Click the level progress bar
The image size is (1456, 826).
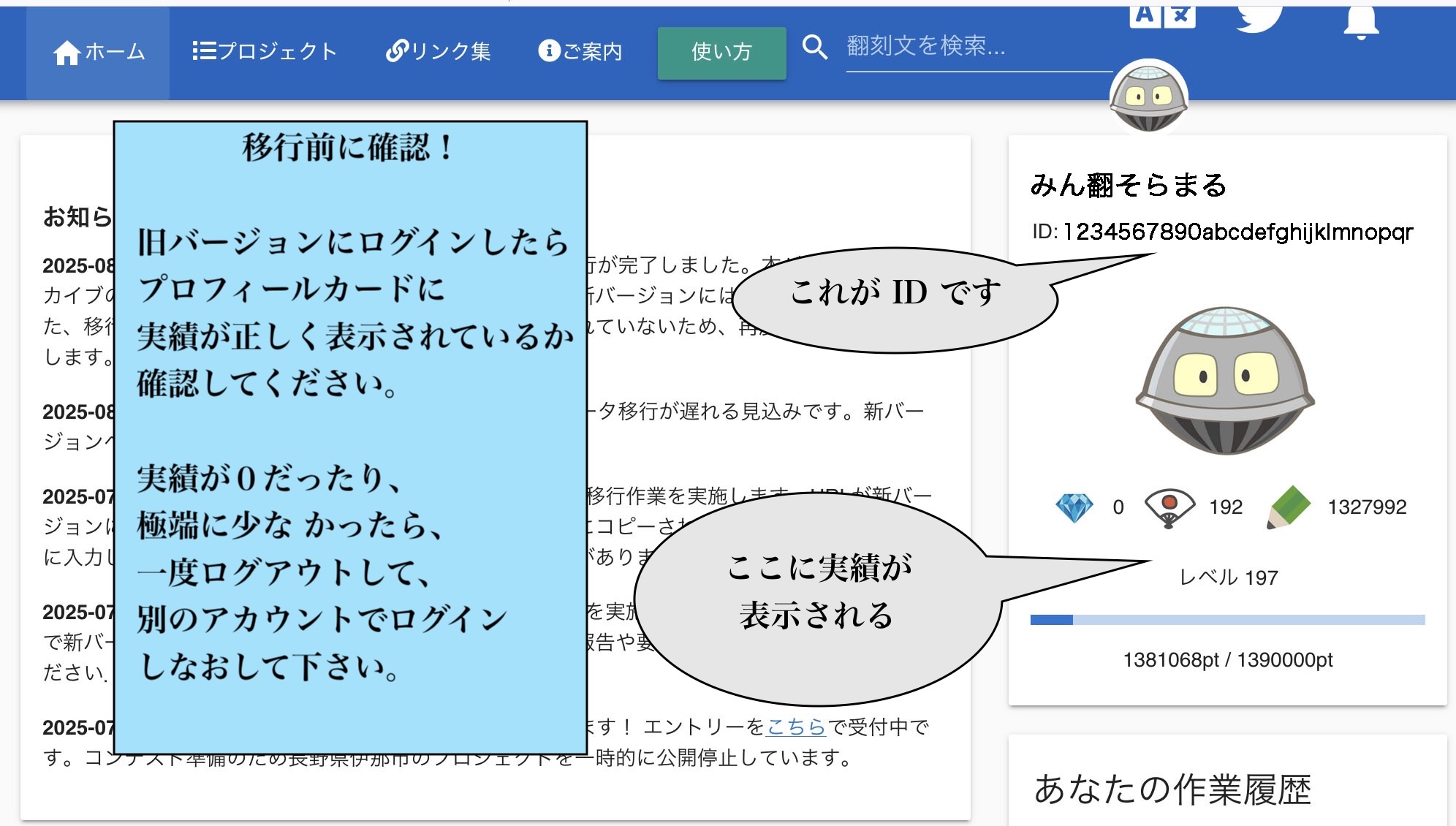point(1227,620)
